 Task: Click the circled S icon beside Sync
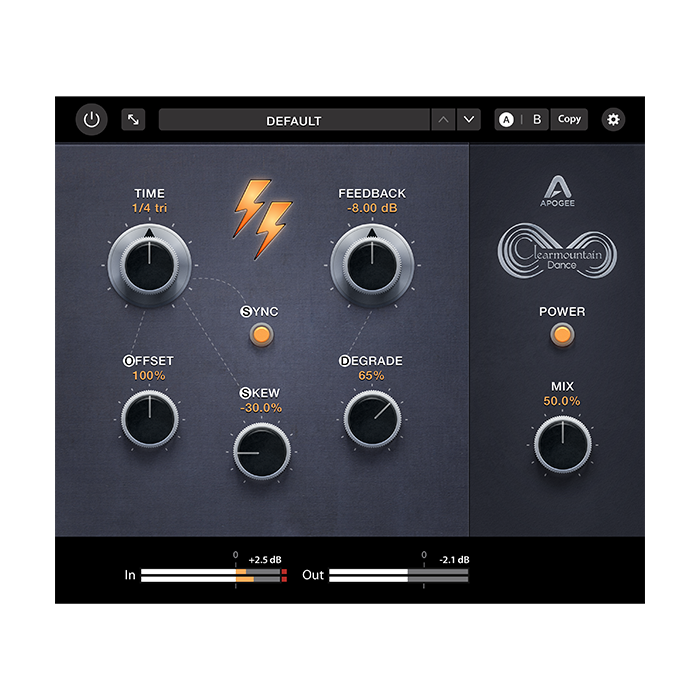click(247, 311)
